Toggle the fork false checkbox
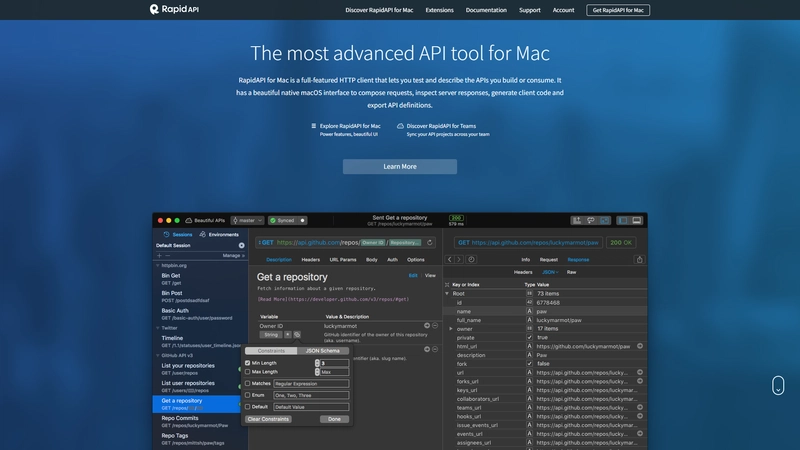The image size is (800, 450). (x=529, y=363)
